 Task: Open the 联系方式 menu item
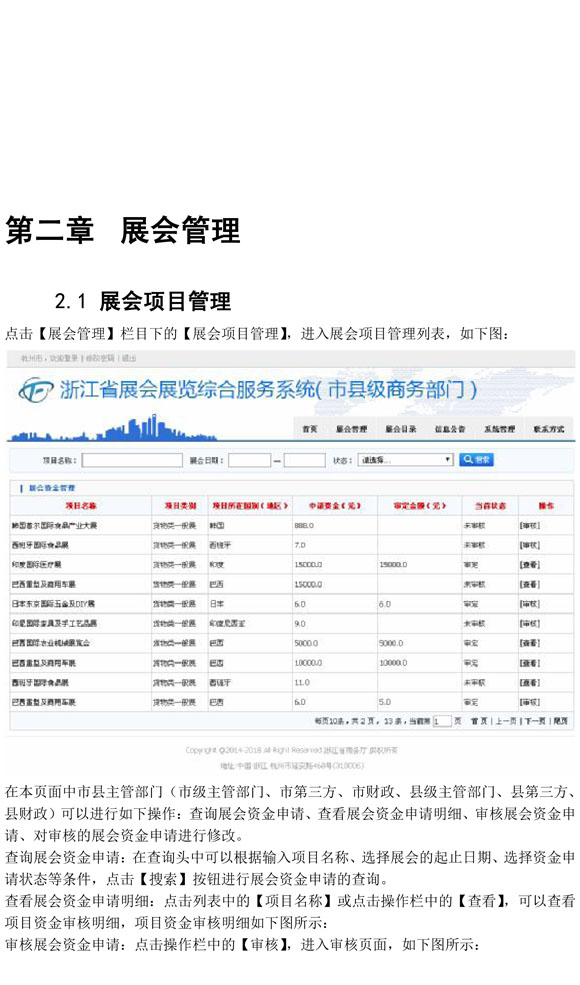point(549,429)
